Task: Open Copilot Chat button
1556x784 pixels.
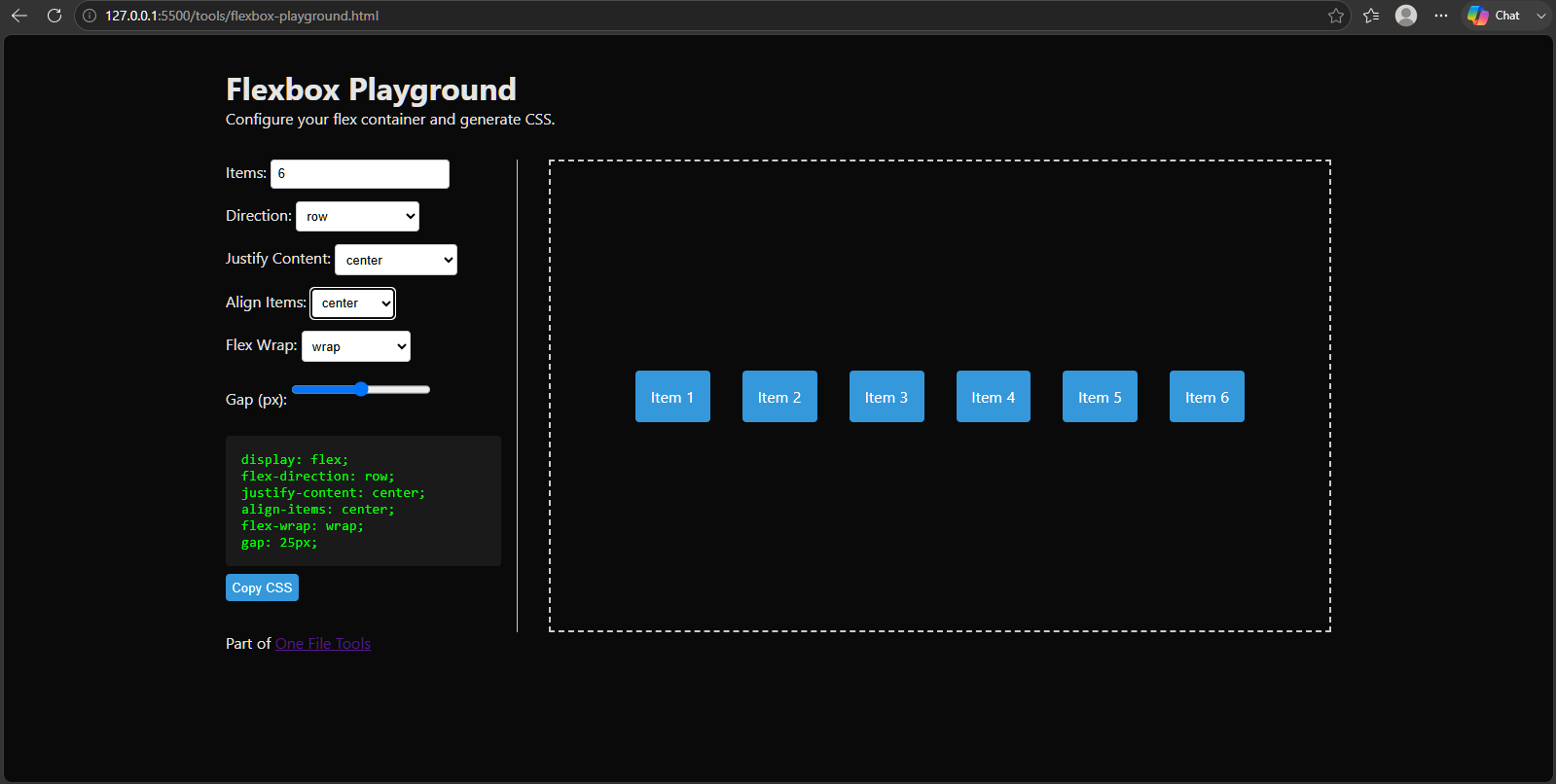Action: (1495, 16)
